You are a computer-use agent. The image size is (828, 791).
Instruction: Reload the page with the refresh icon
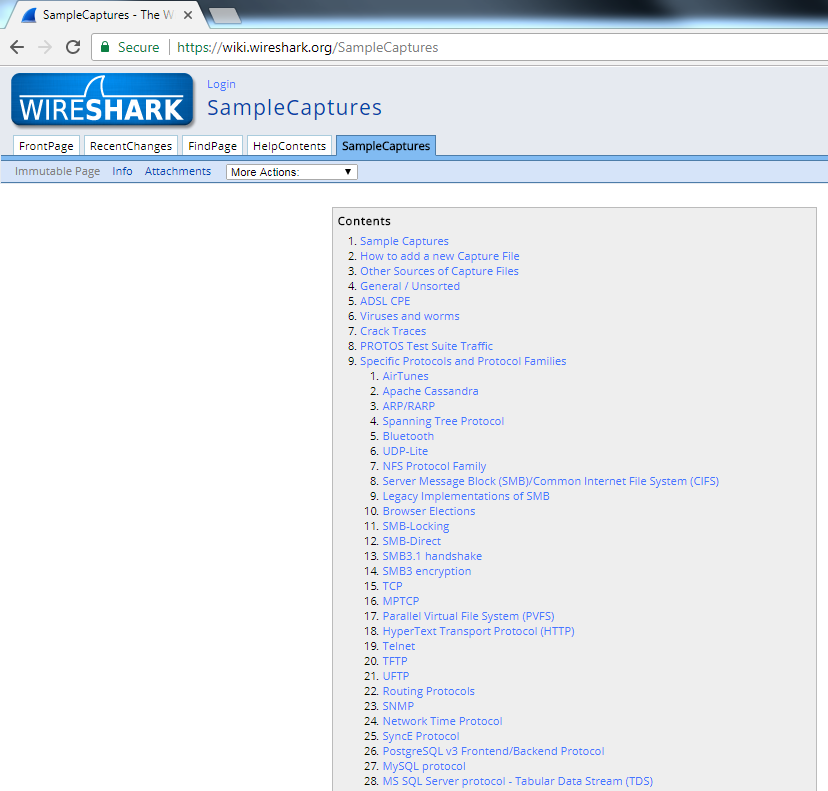pyautogui.click(x=73, y=48)
